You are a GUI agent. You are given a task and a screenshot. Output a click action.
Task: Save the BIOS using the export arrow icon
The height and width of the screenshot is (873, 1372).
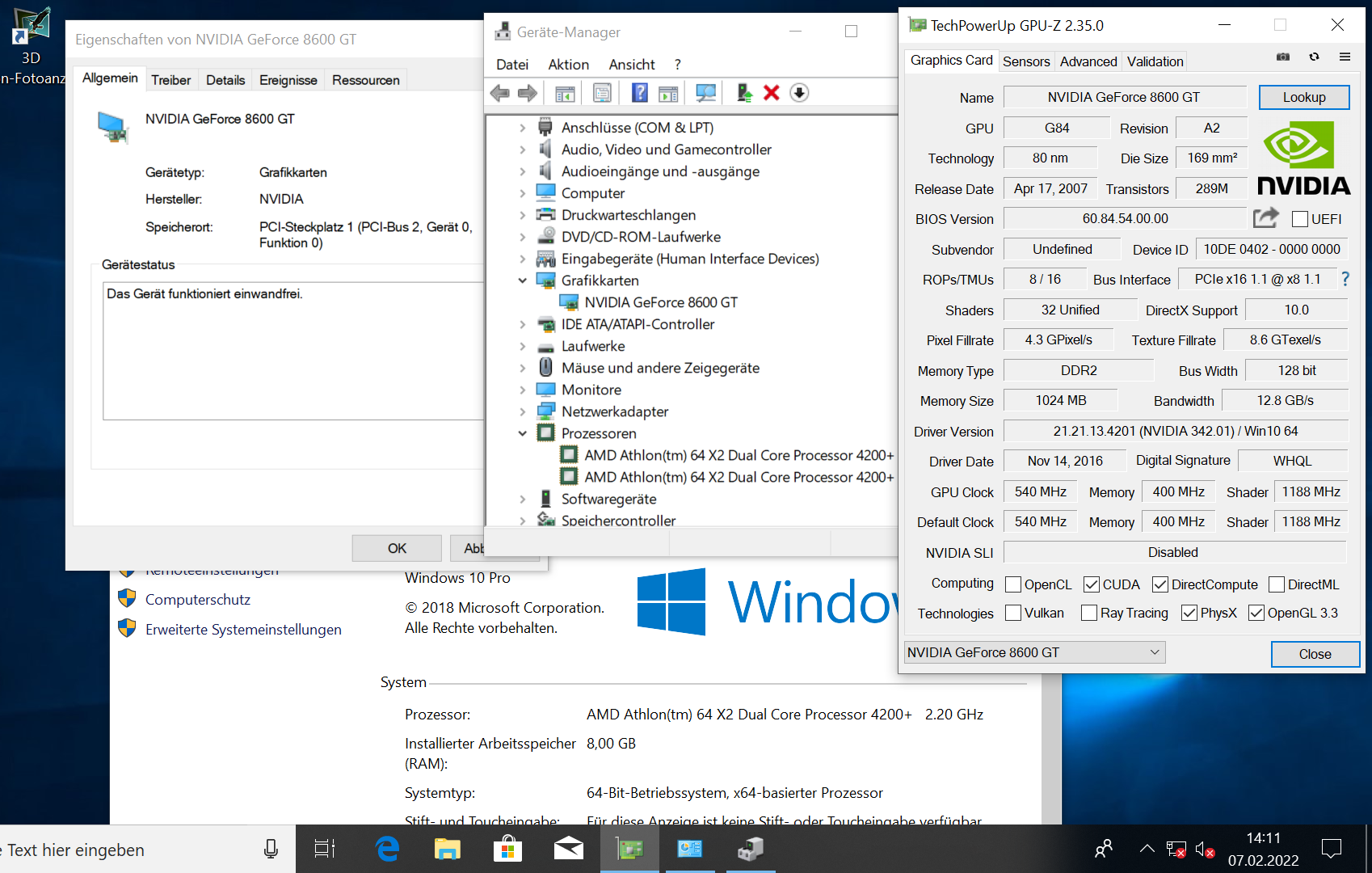tap(1266, 217)
